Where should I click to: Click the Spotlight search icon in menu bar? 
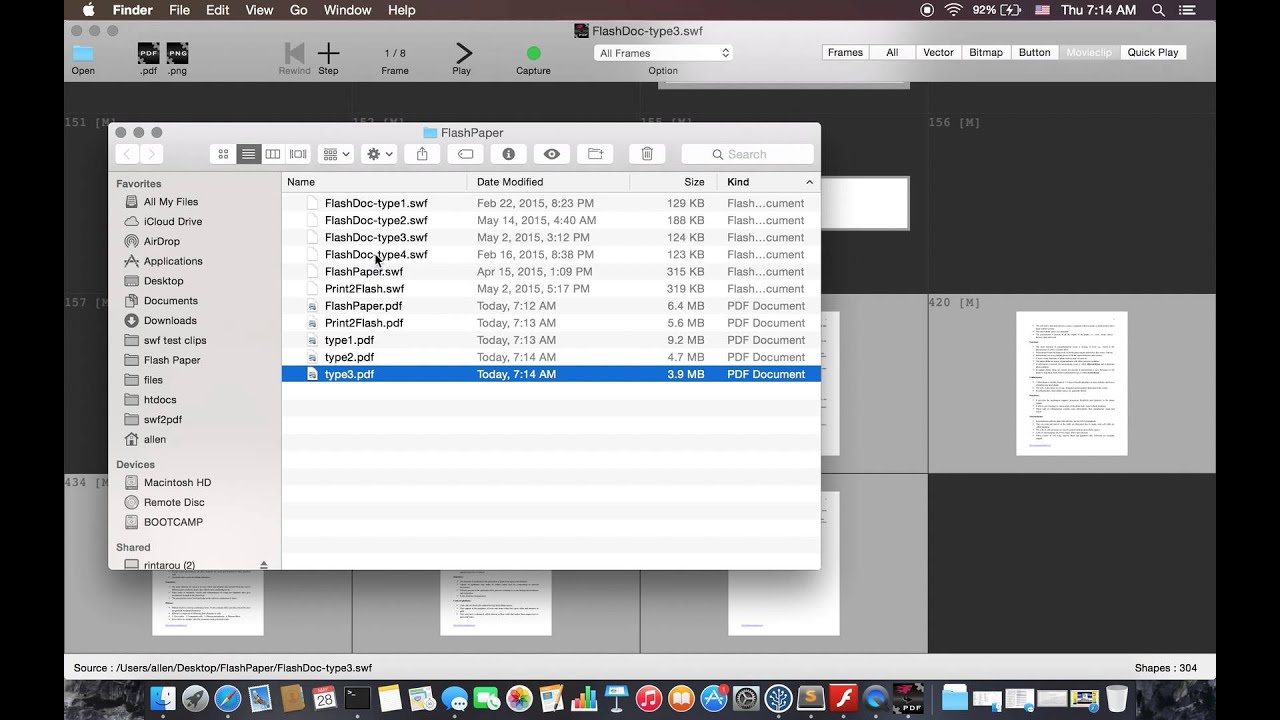[x=1158, y=10]
